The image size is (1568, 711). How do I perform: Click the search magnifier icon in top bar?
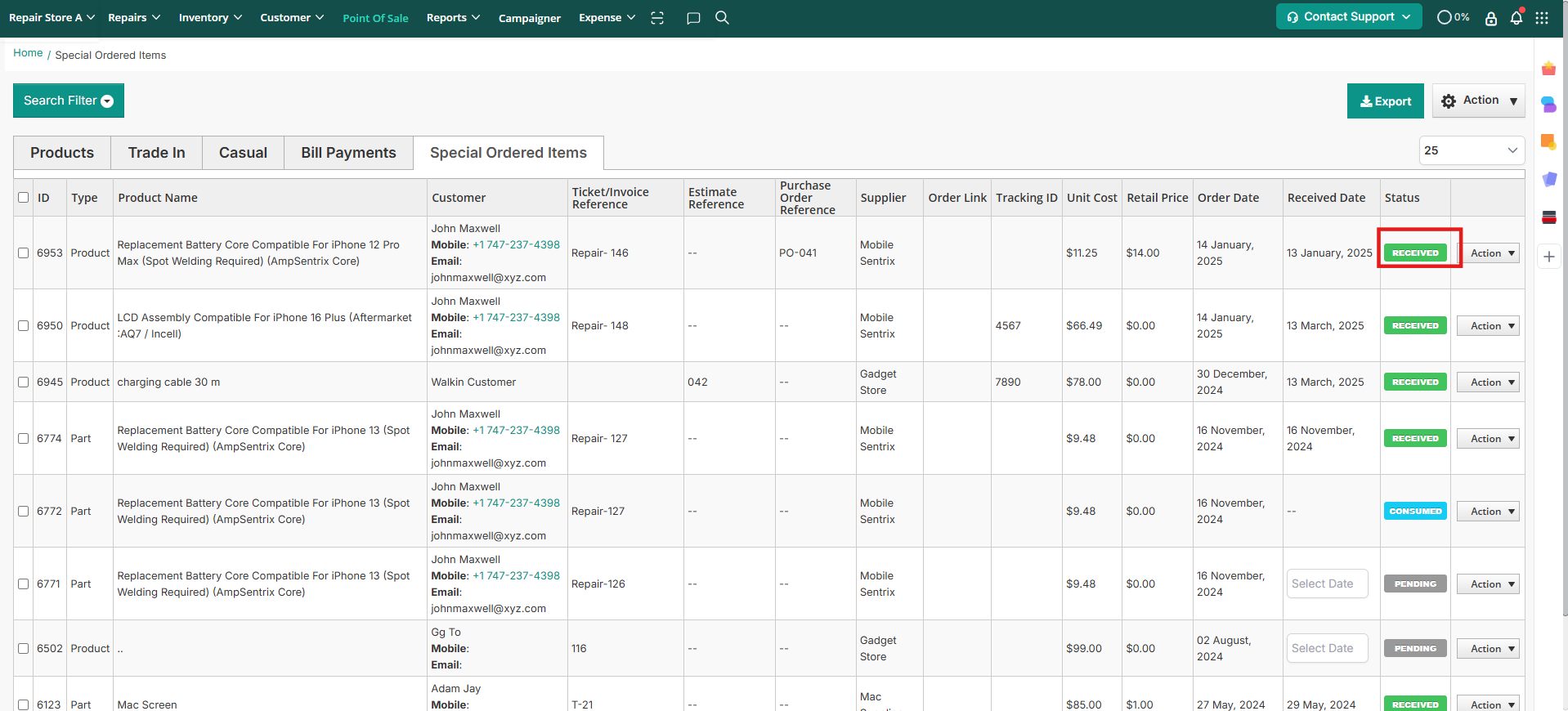click(x=722, y=18)
